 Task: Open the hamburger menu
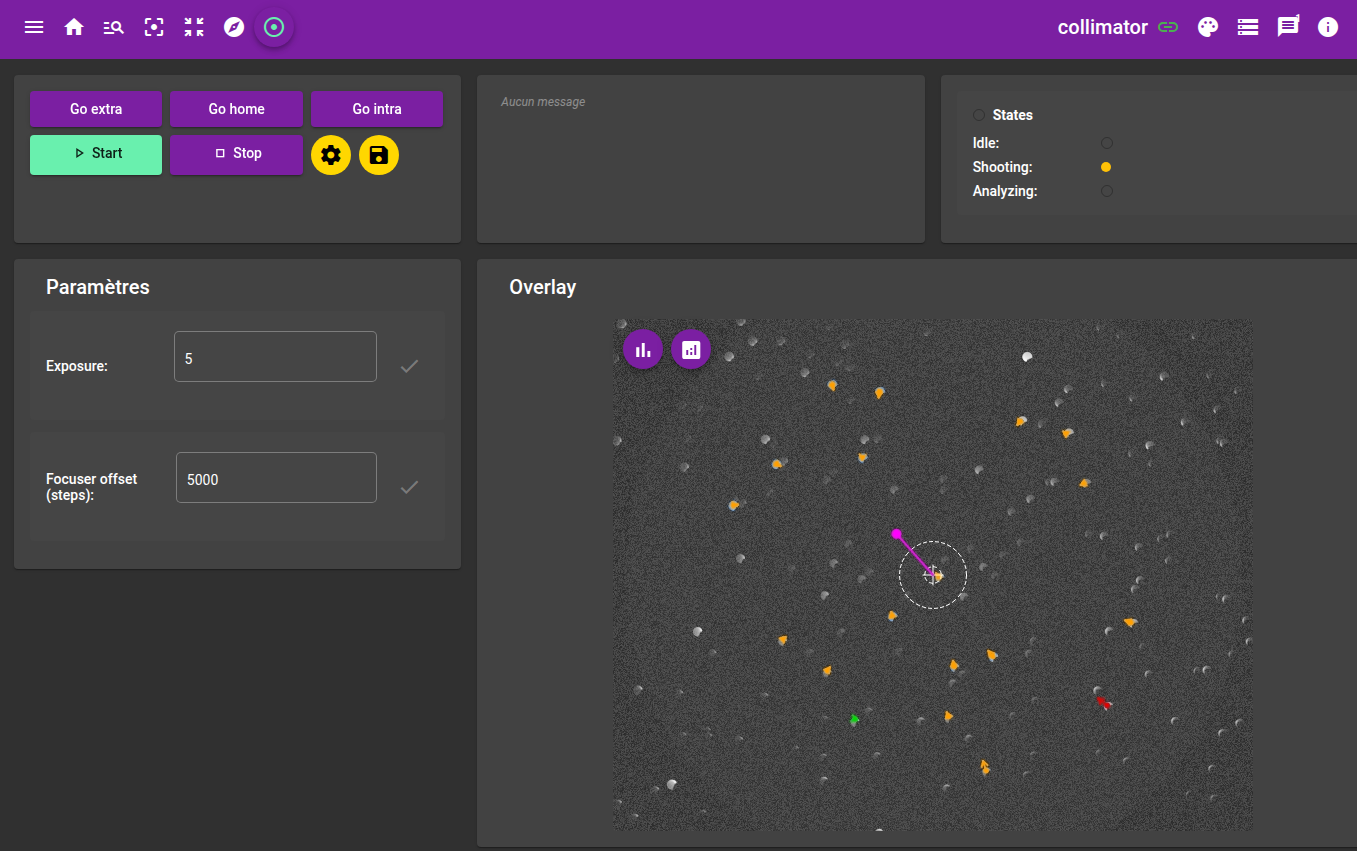[34, 27]
